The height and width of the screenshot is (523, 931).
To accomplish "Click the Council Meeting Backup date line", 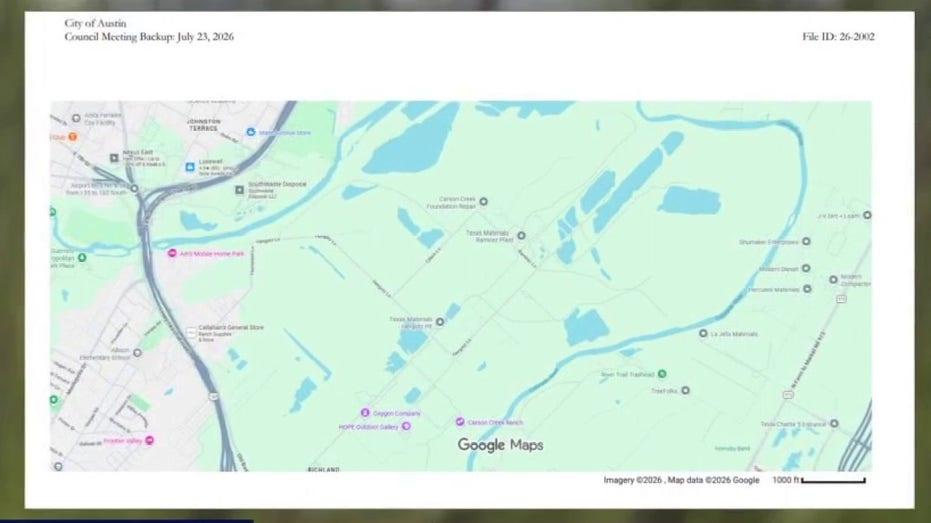I will (149, 37).
